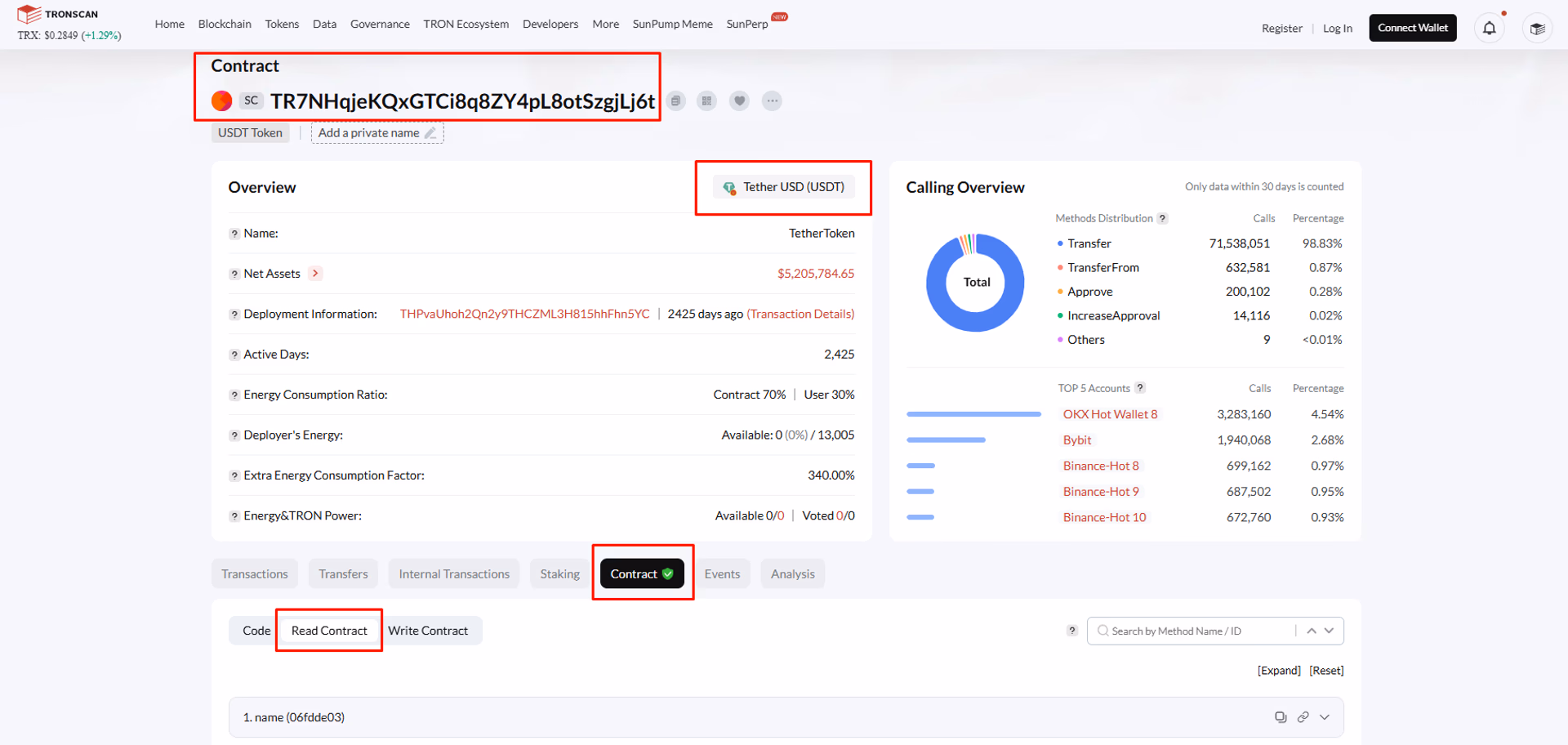Open the Write Contract sub-tab
The width and height of the screenshot is (1568, 745).
(428, 631)
